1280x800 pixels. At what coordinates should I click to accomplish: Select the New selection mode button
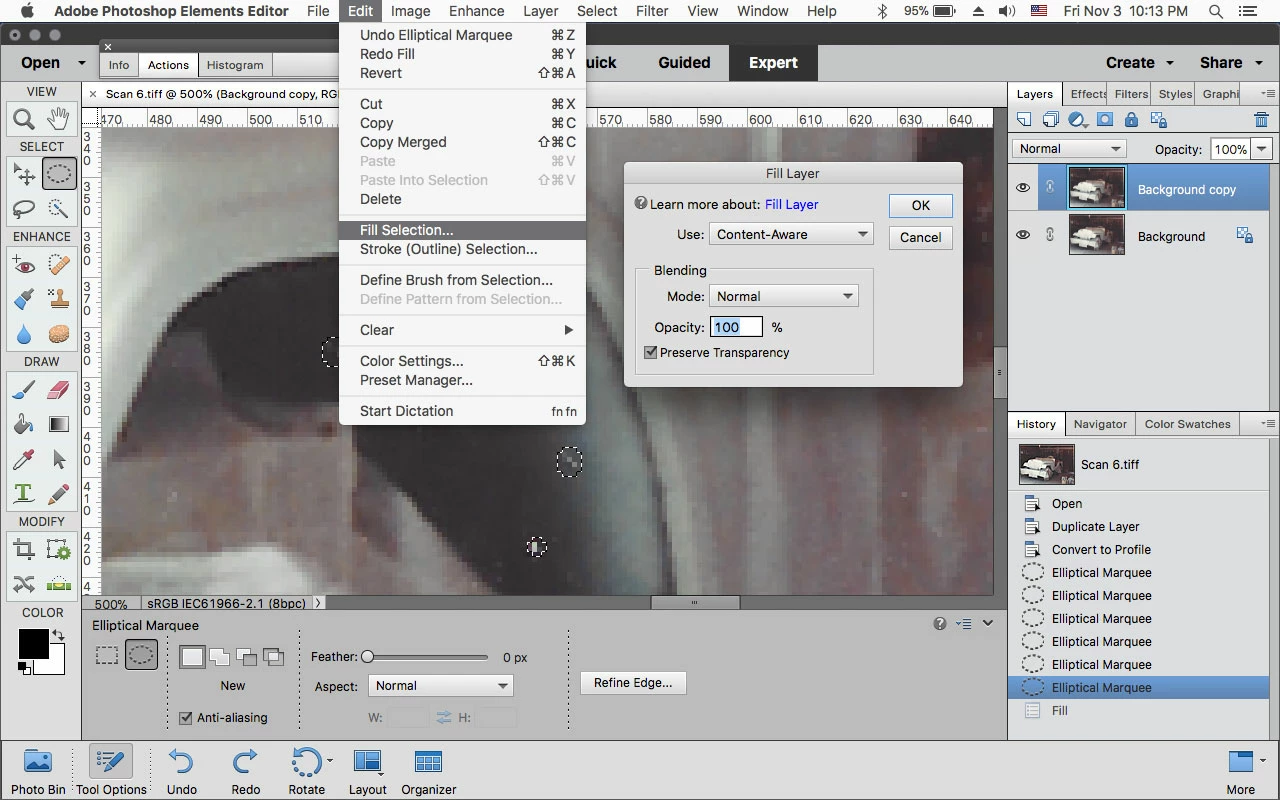(193, 657)
